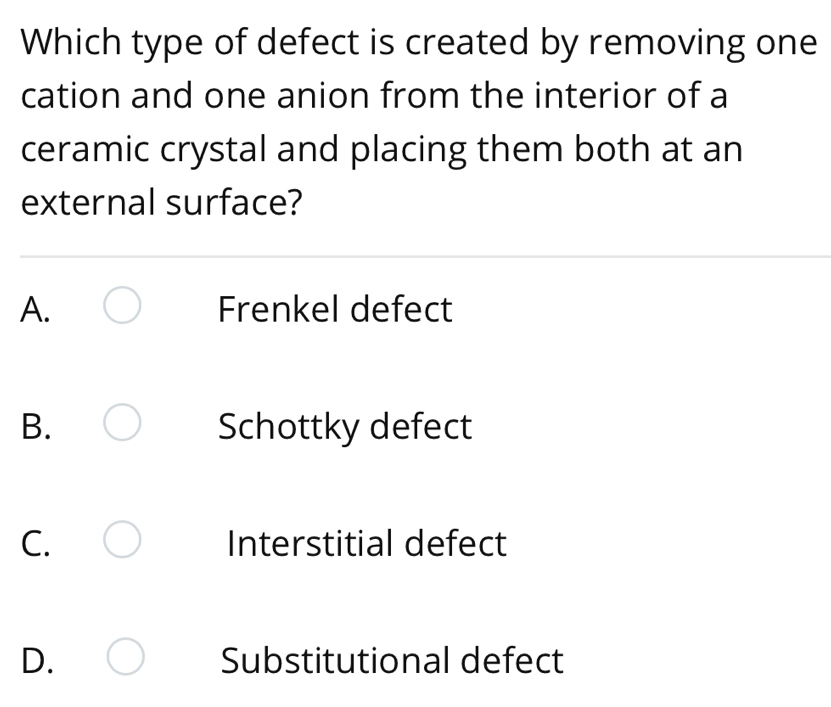Pick the radio button for option D
Image resolution: width=831 pixels, height=707 pixels.
click(126, 660)
